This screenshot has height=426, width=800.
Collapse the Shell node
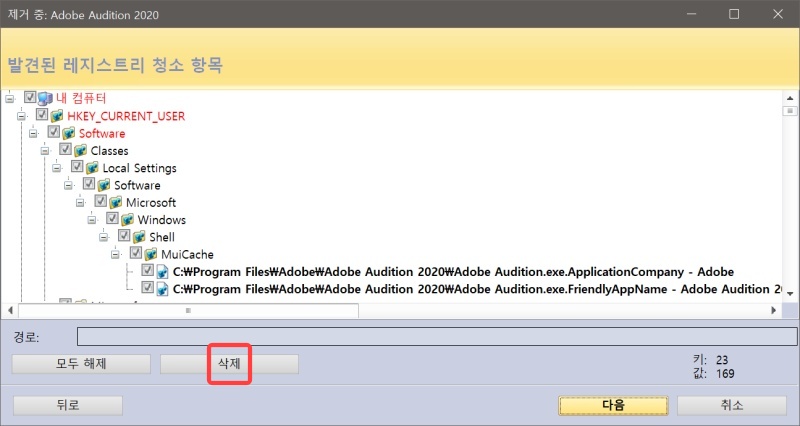[104, 238]
